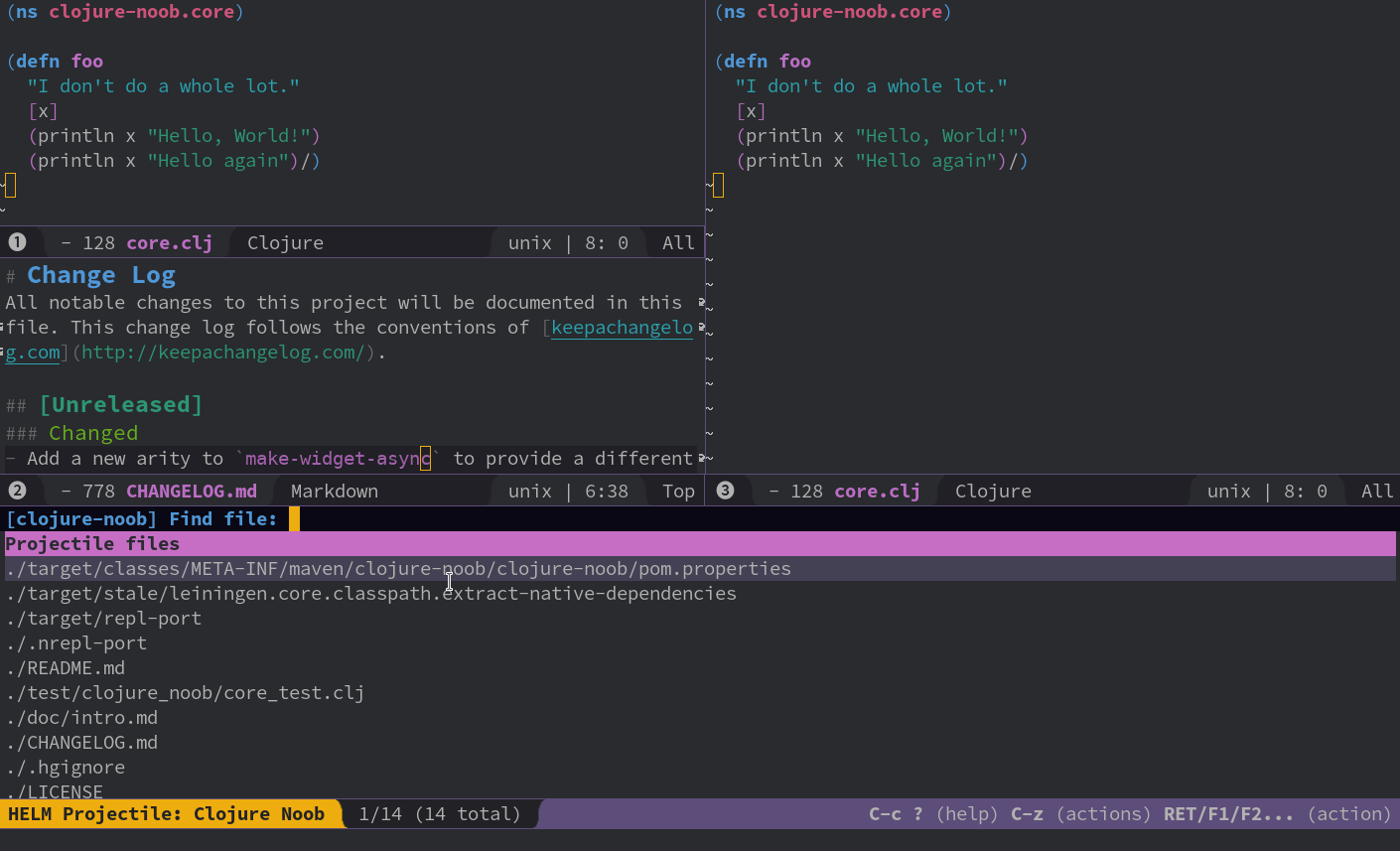Click C-z (actions) hint in helm modeline

click(1080, 814)
